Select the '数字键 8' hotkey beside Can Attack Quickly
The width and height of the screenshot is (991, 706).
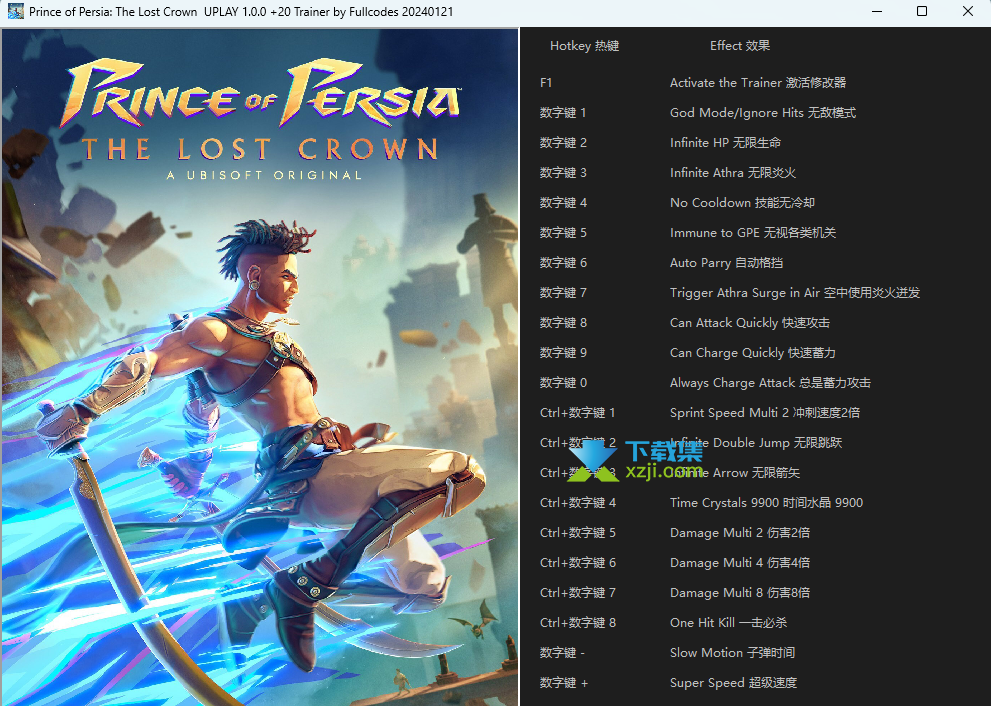(x=563, y=323)
